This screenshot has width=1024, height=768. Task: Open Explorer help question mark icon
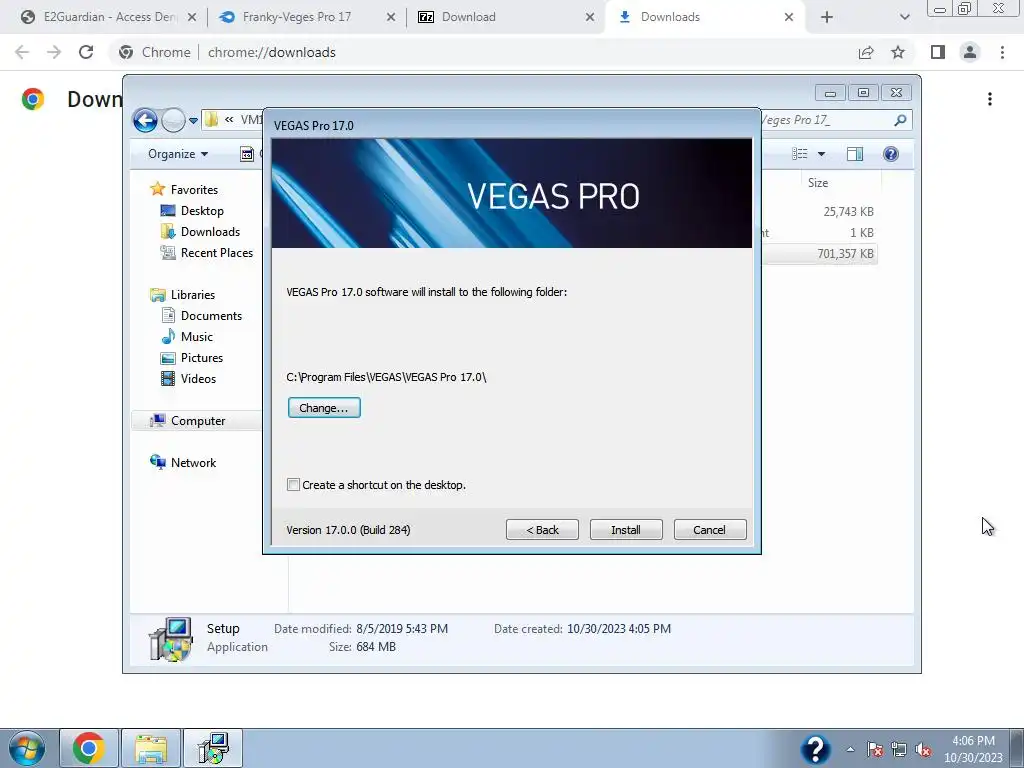[891, 154]
